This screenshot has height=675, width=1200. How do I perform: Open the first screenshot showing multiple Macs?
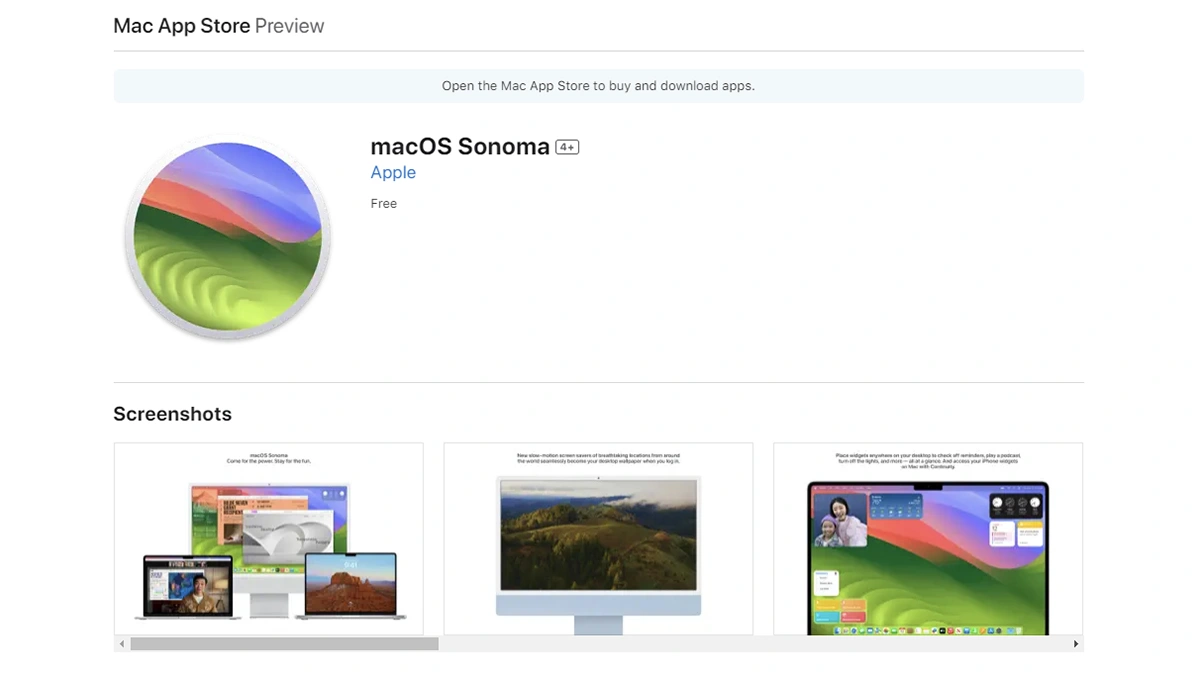point(269,539)
